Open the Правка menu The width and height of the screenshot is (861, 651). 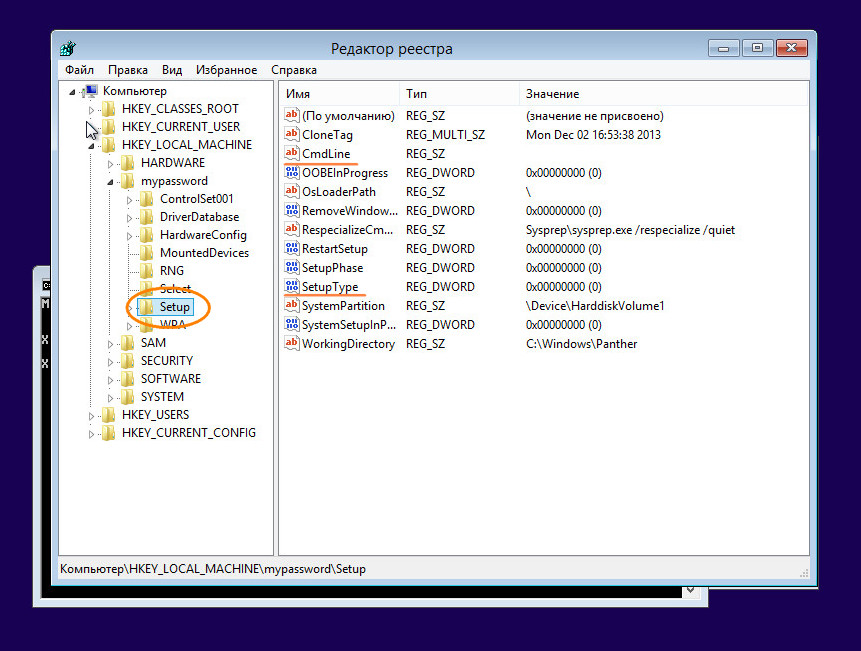(x=128, y=70)
